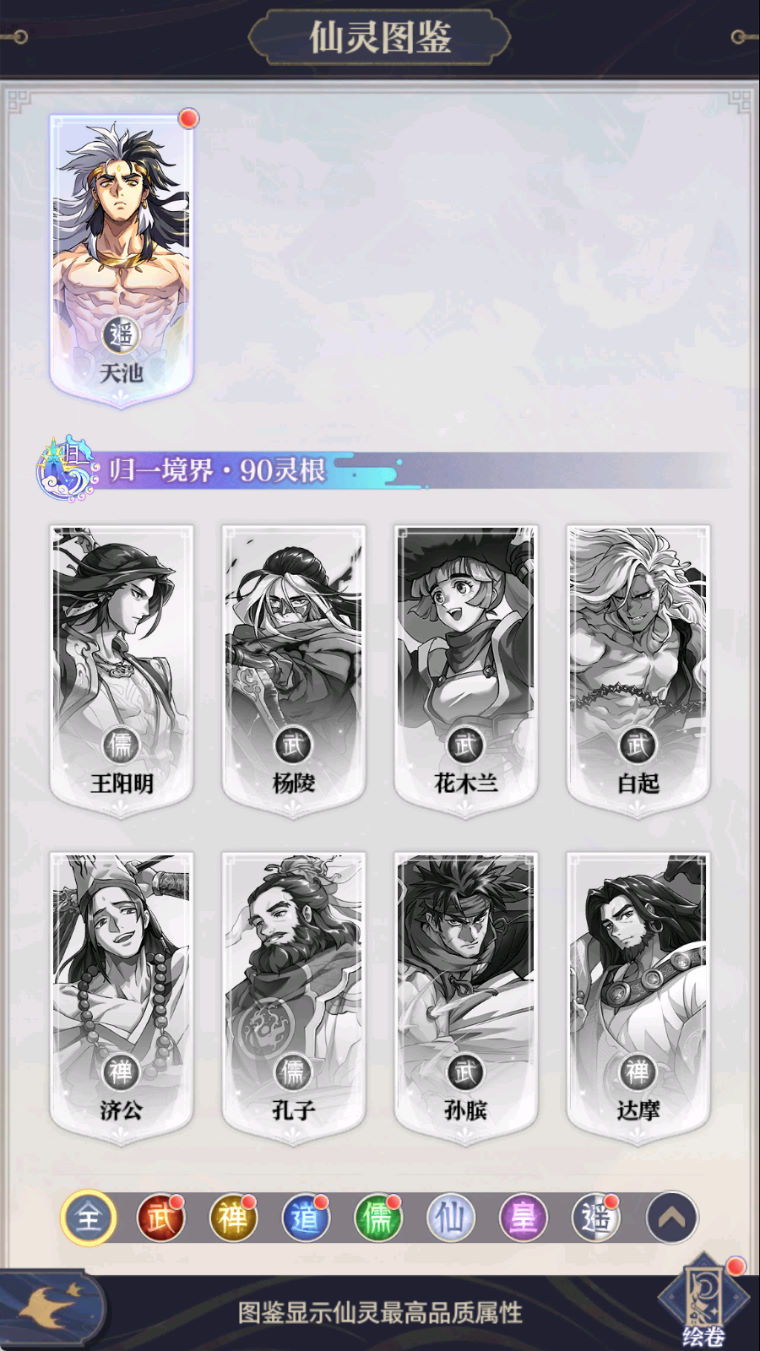Open the 天池 spirit card

click(121, 261)
